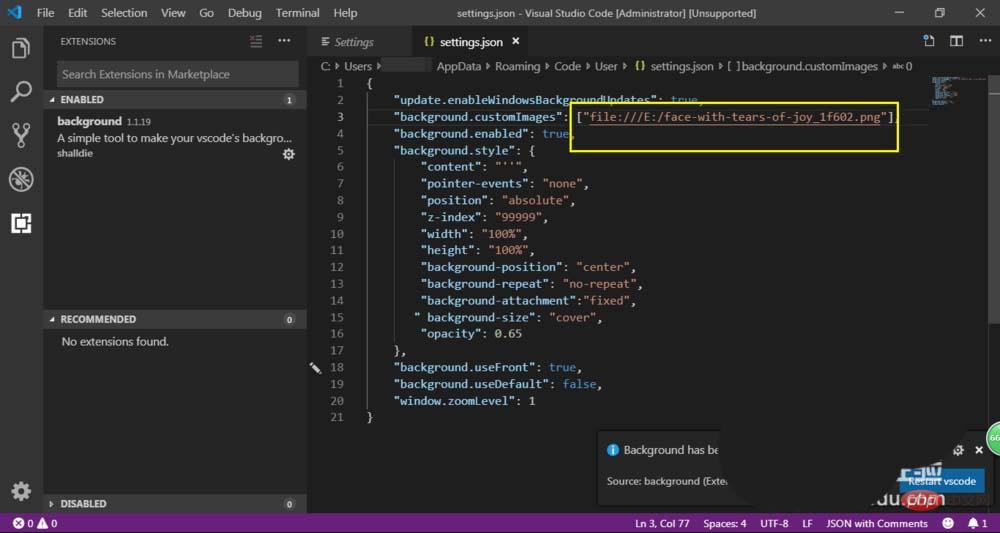
Task: Click Roaming in the breadcrumb path
Action: (x=517, y=66)
